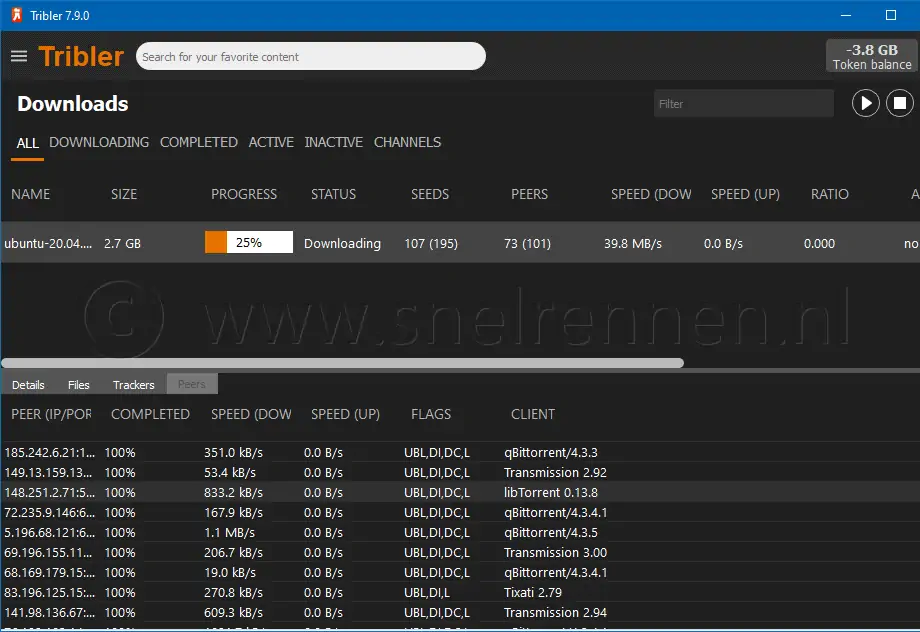Click the search for content field
The image size is (920, 632).
310,56
